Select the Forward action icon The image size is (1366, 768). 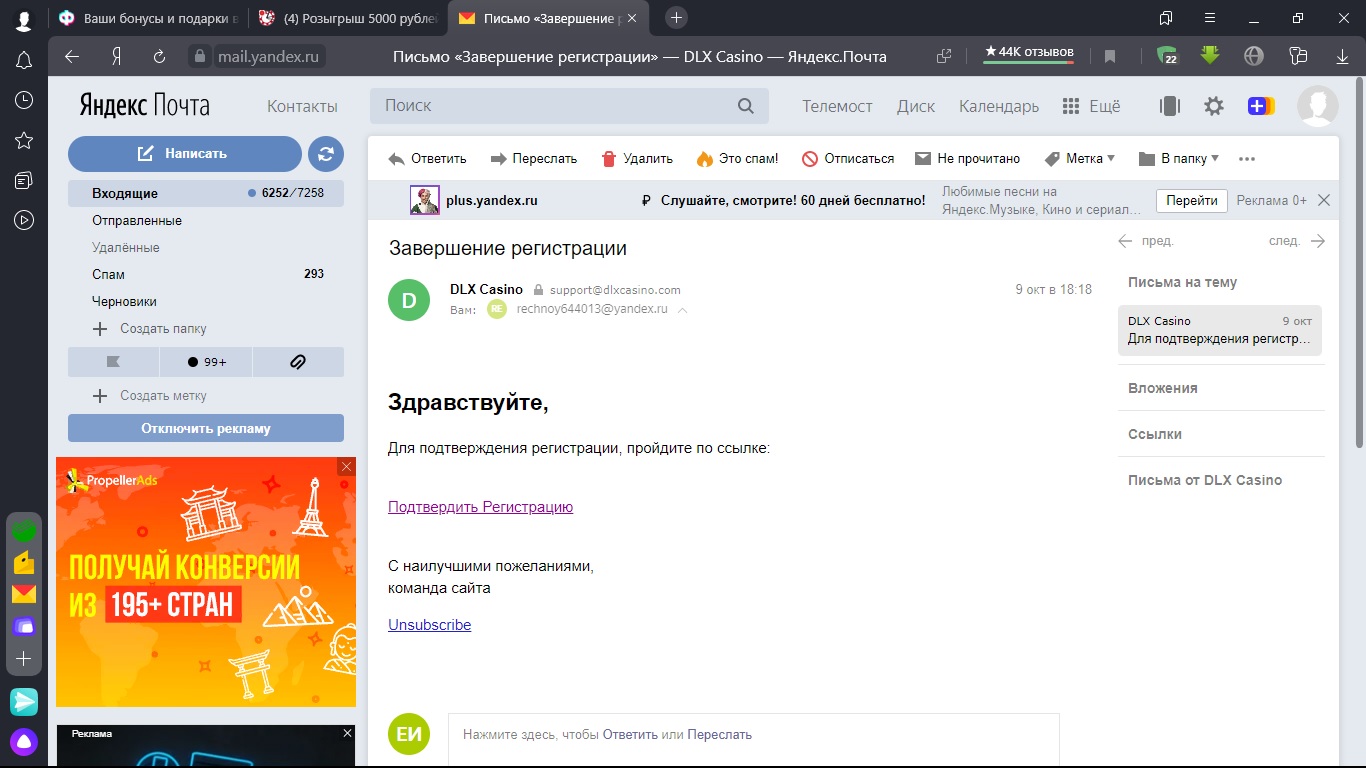[497, 158]
